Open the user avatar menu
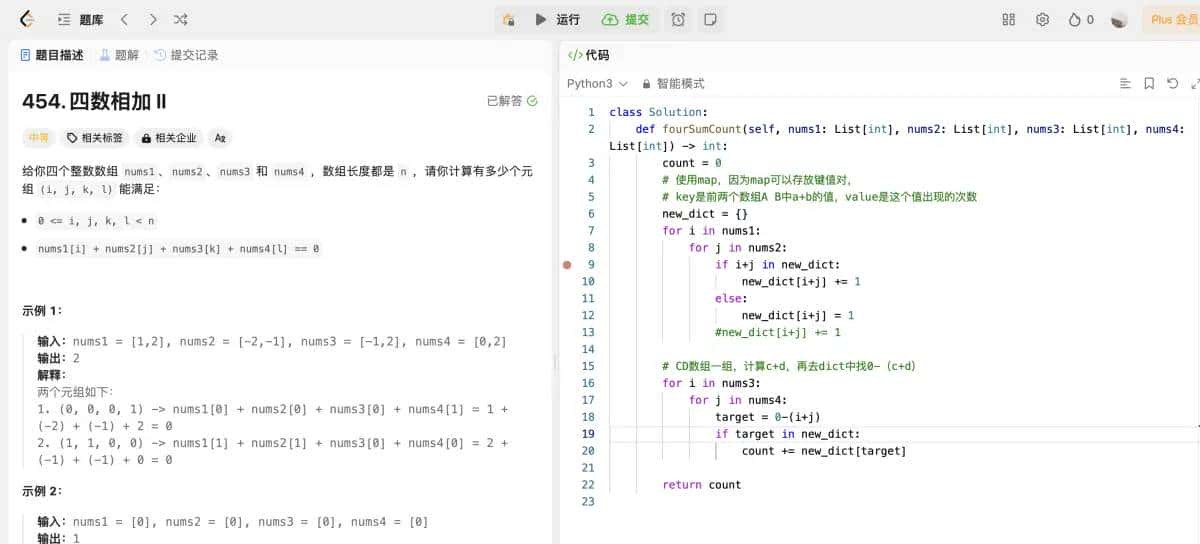The image size is (1200, 544). [x=1119, y=19]
